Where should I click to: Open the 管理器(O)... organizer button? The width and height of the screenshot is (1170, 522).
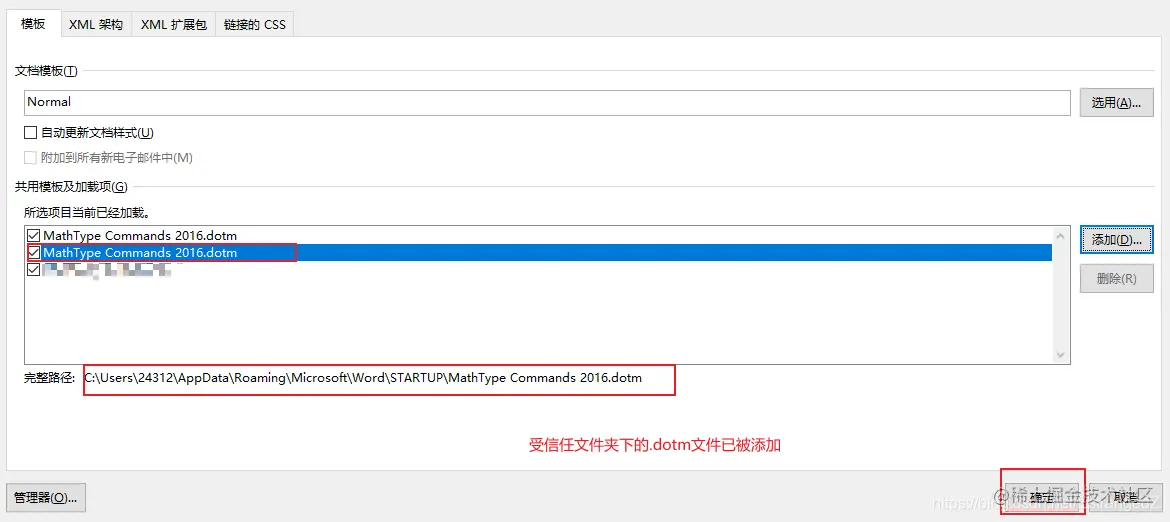click(46, 497)
